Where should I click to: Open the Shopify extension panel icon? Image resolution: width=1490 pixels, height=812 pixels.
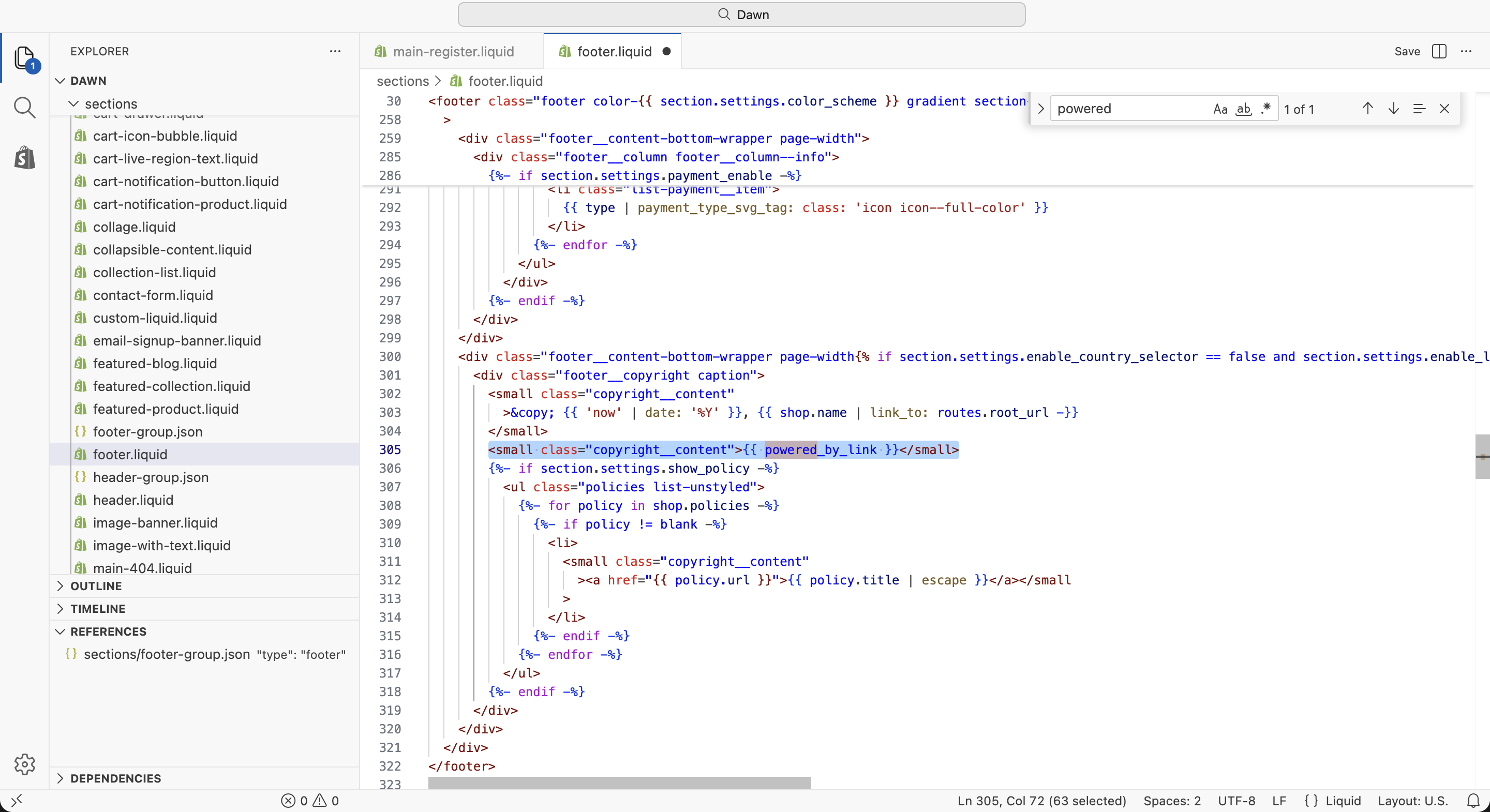pos(24,157)
